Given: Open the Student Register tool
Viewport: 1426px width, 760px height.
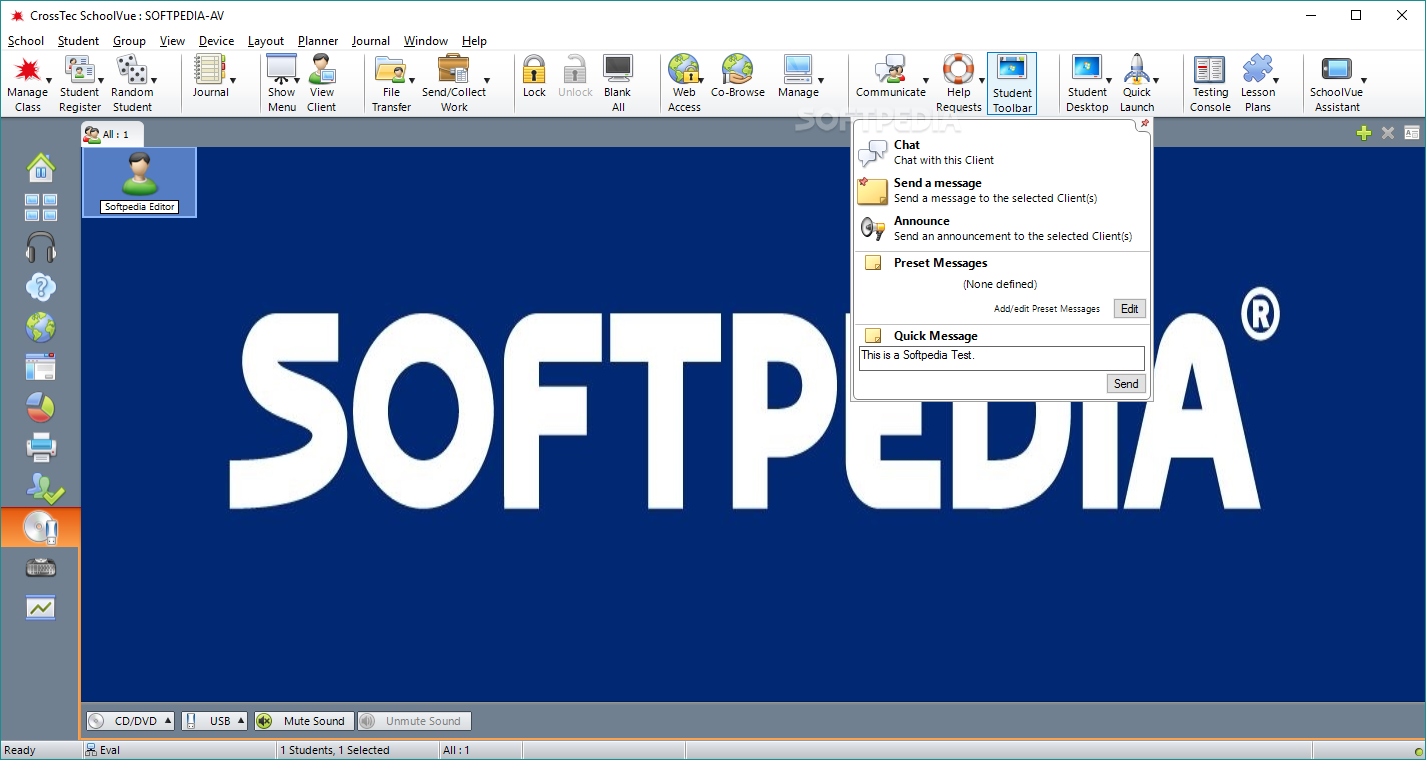Looking at the screenshot, I should 80,82.
